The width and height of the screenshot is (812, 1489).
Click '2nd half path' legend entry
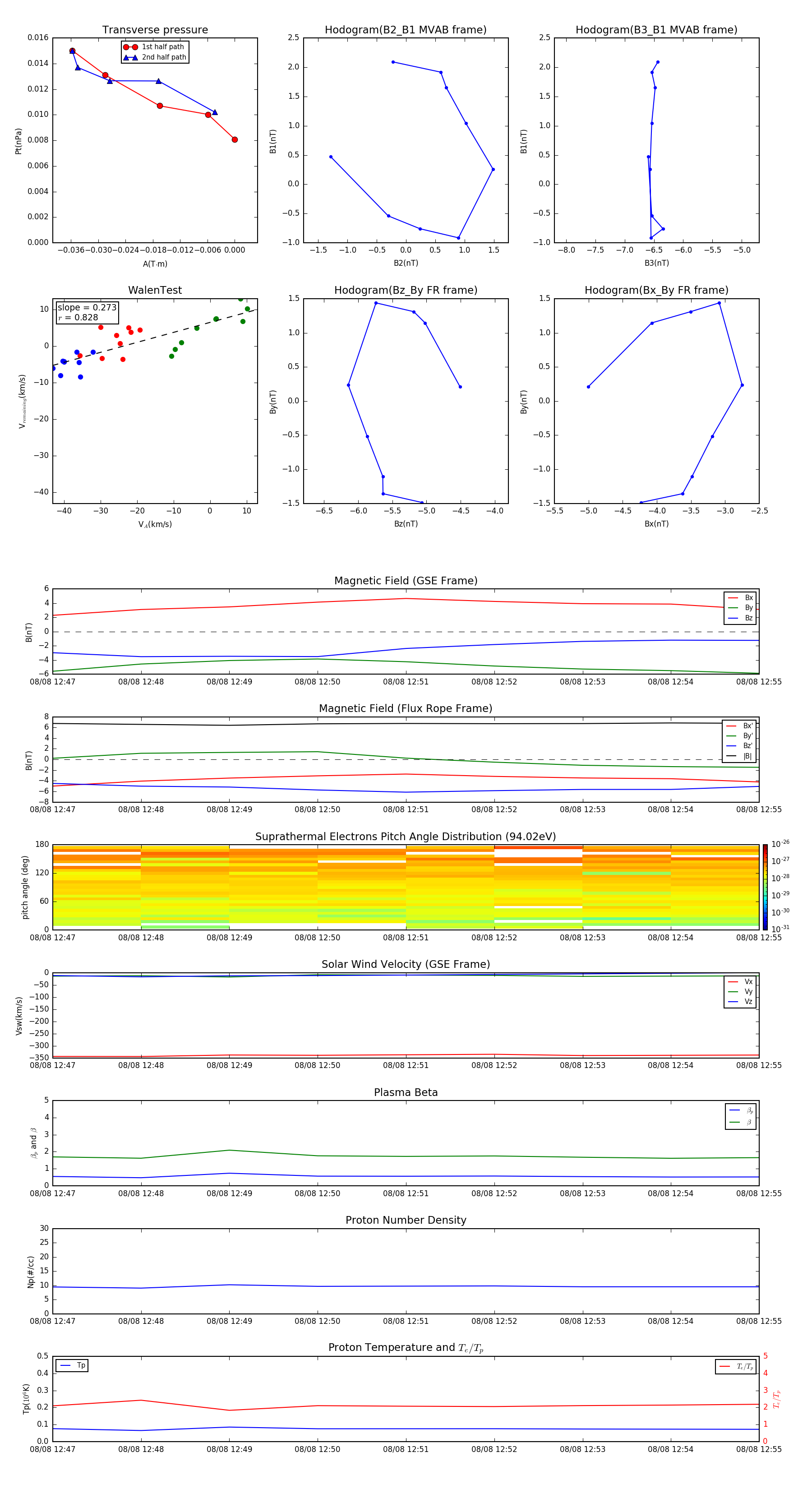155,57
